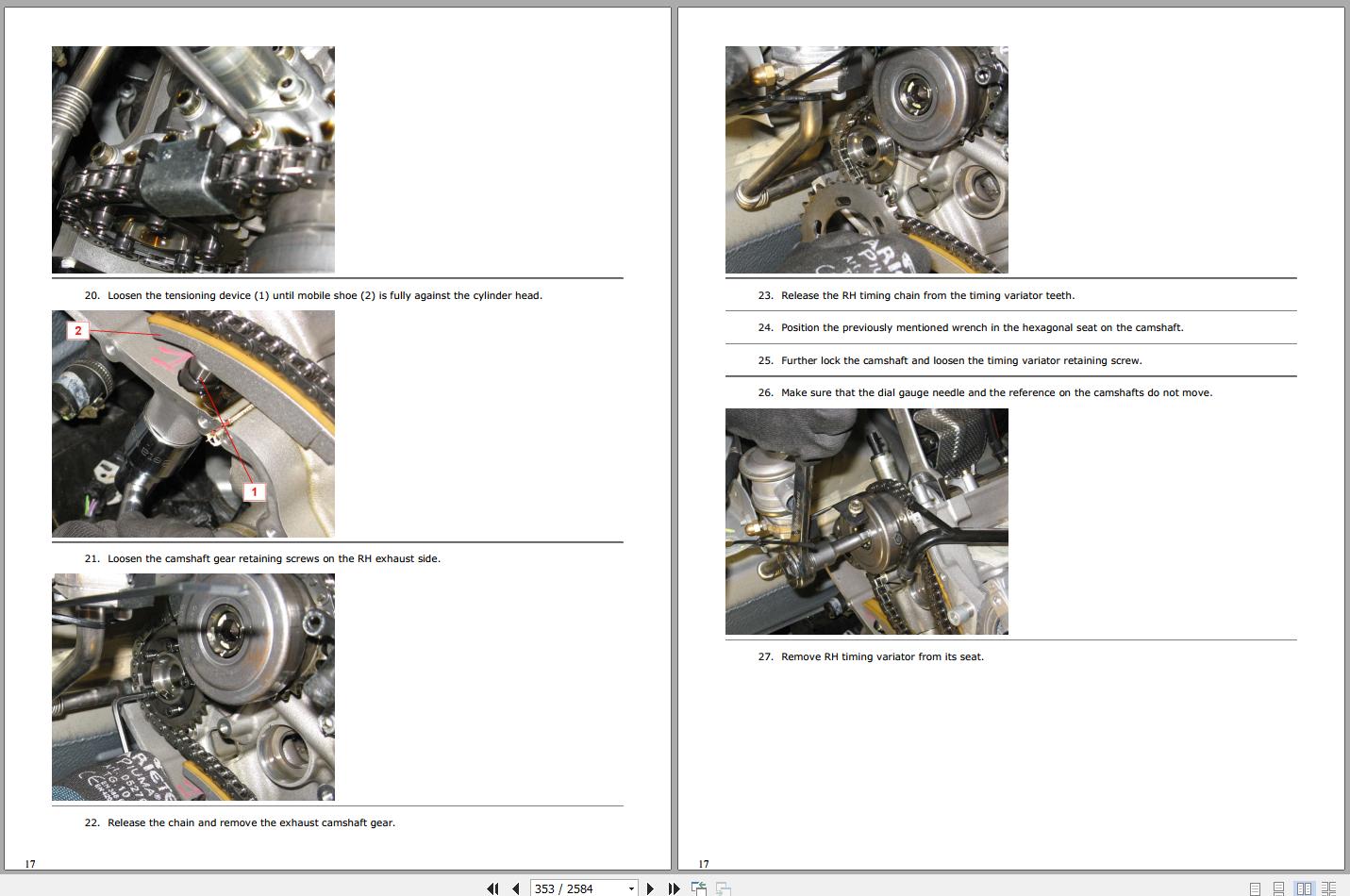Click the previous view navigation icon

(699, 888)
